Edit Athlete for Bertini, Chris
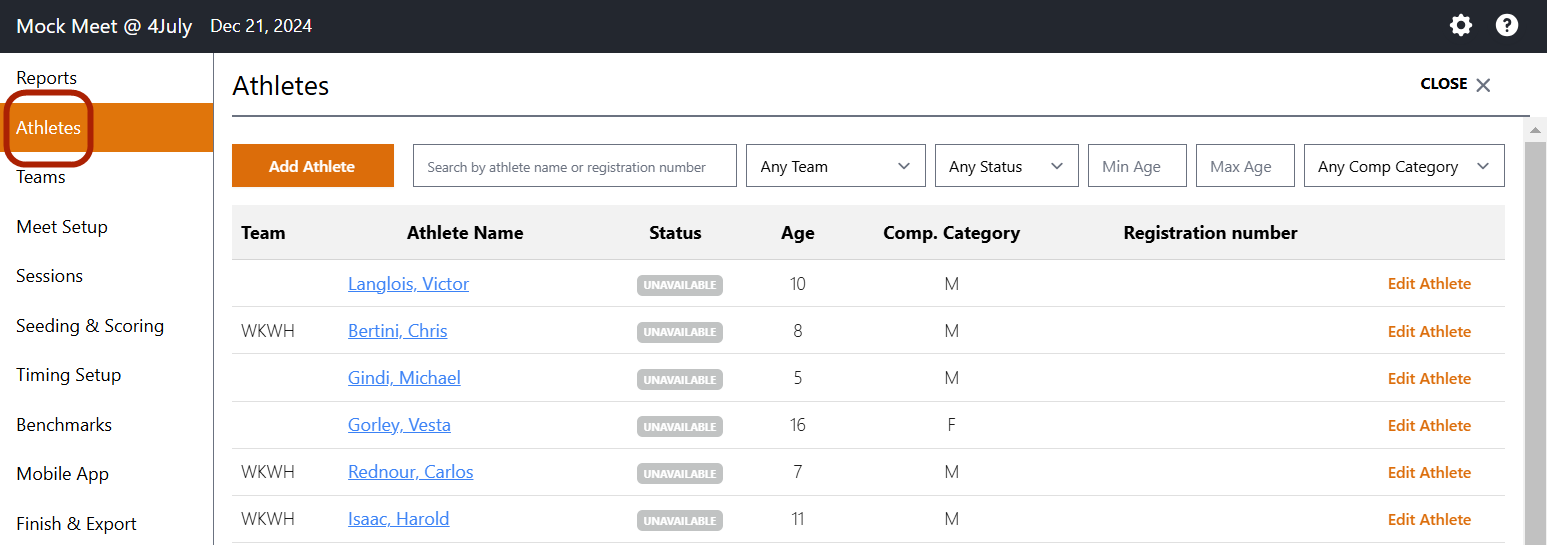This screenshot has width=1547, height=545. pos(1429,331)
